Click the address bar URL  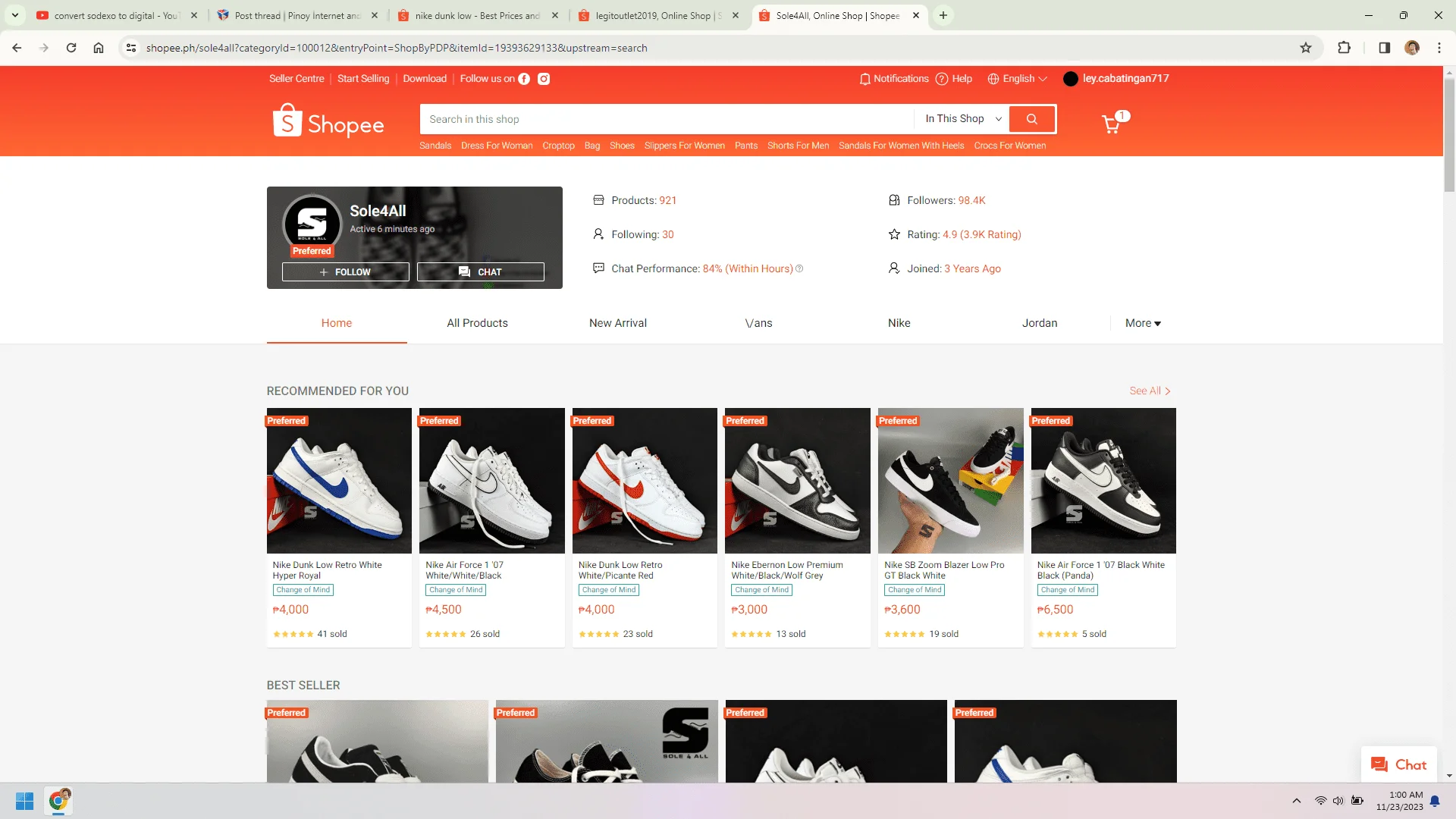[397, 48]
